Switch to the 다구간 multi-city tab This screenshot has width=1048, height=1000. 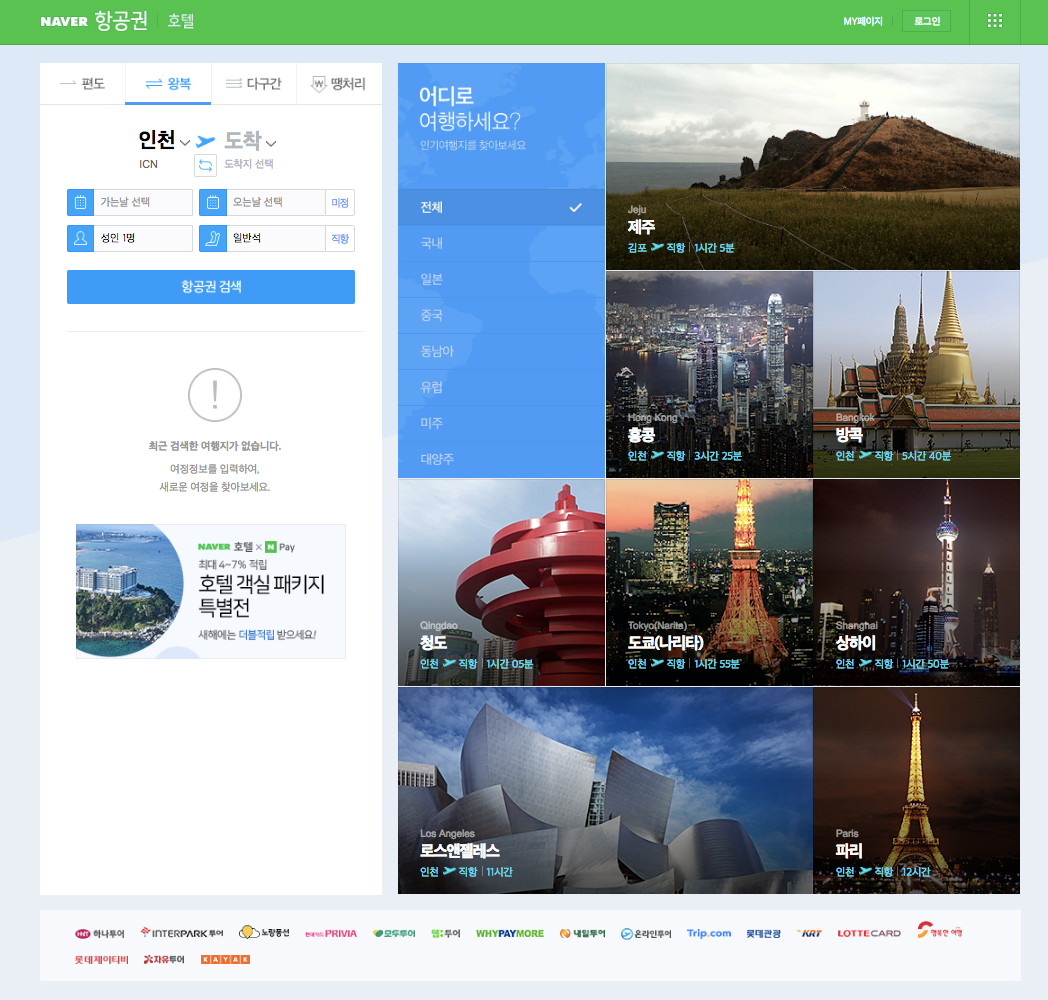coord(253,83)
